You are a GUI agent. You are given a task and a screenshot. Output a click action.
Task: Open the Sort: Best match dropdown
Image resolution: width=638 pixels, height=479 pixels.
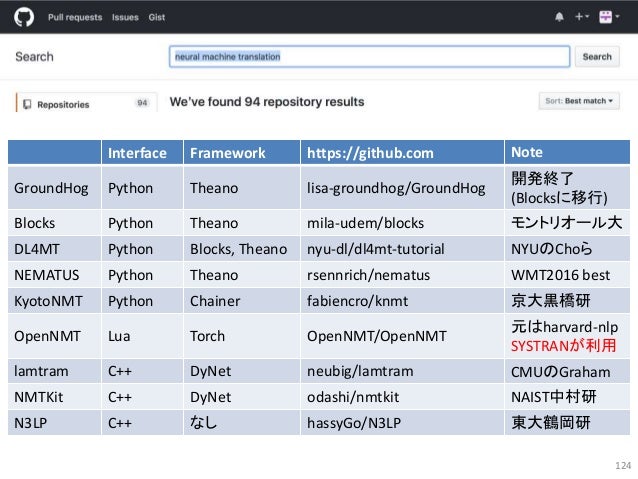[579, 101]
